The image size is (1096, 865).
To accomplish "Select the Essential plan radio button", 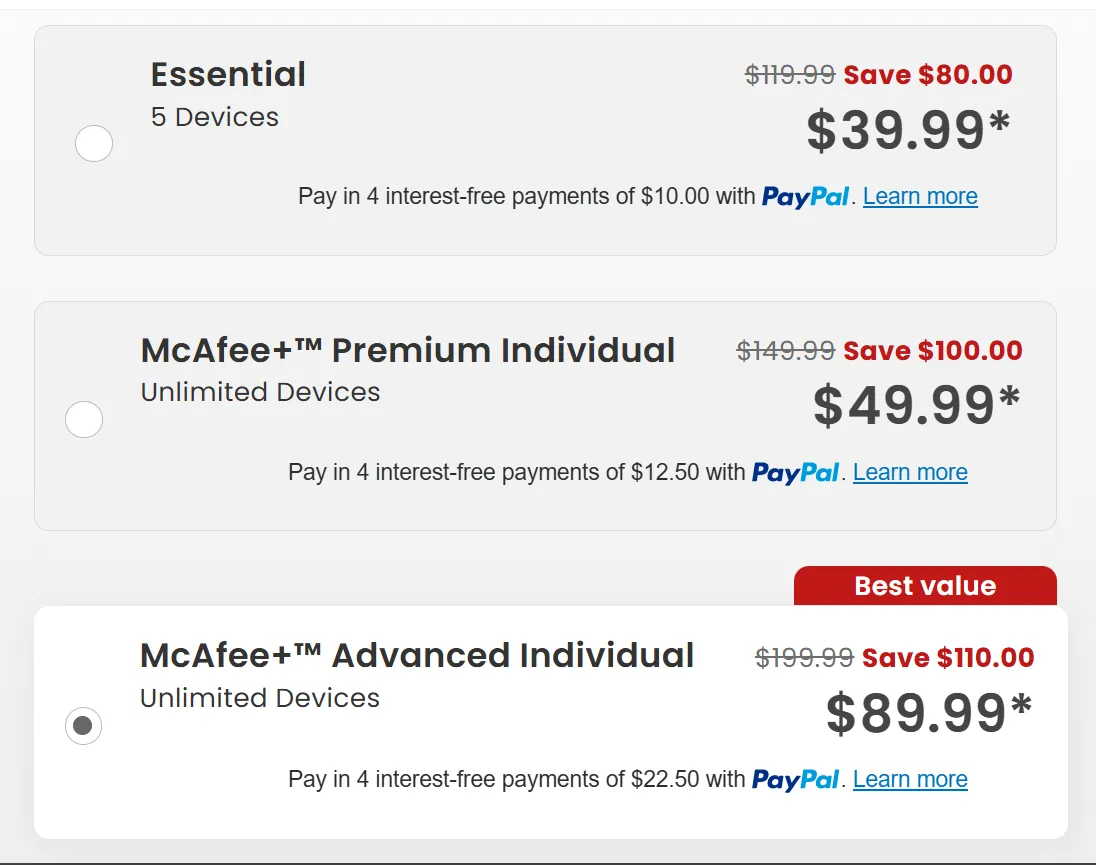I will point(94,144).
